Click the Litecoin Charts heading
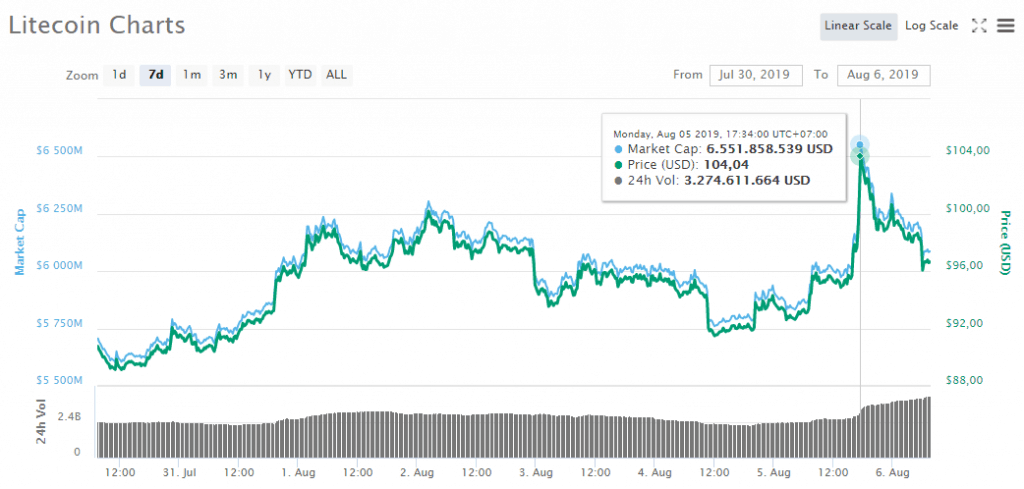 pos(97,25)
